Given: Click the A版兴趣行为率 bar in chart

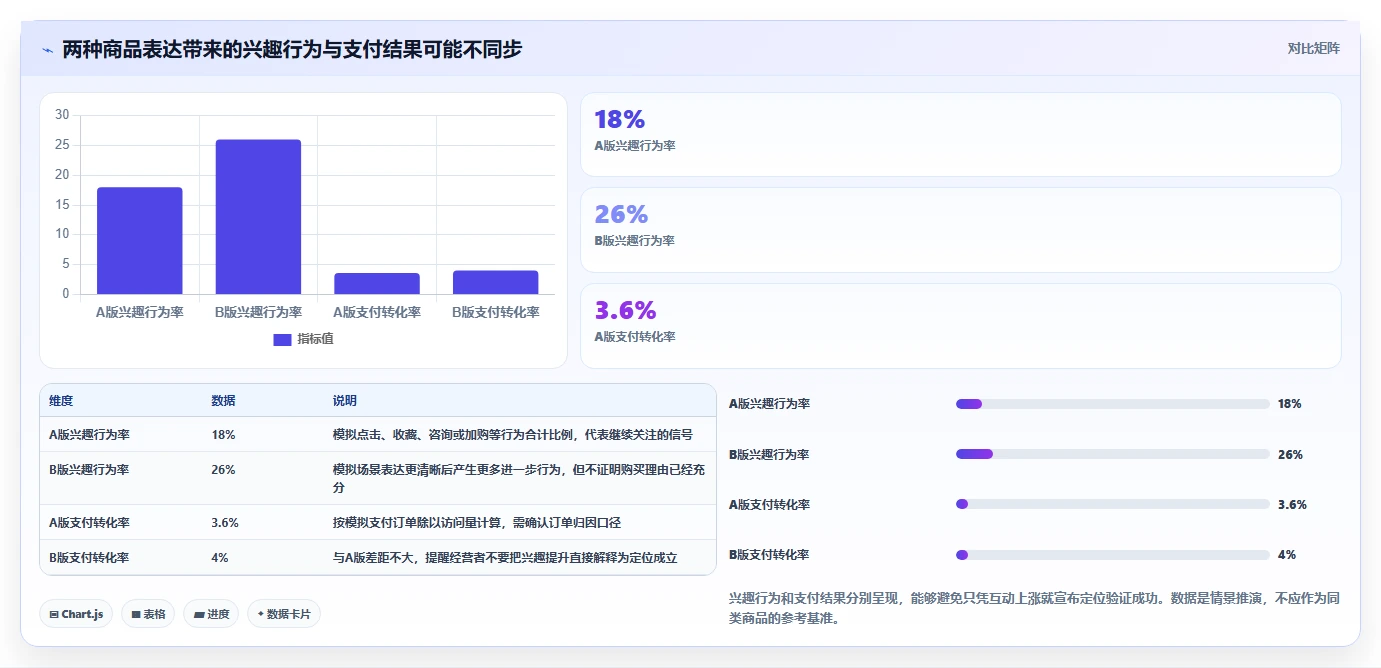Looking at the screenshot, I should tap(140, 240).
